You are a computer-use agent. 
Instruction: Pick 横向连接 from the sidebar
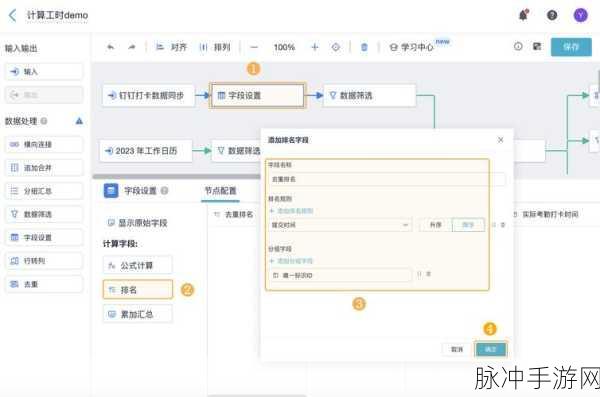[44, 144]
